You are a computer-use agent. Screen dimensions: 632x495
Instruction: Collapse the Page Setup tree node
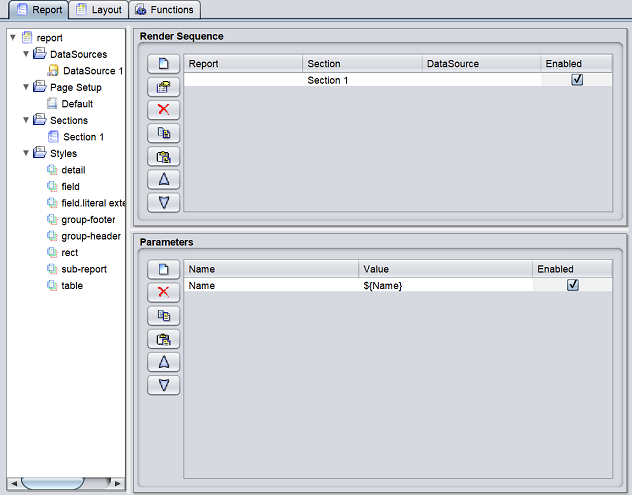tap(25, 87)
